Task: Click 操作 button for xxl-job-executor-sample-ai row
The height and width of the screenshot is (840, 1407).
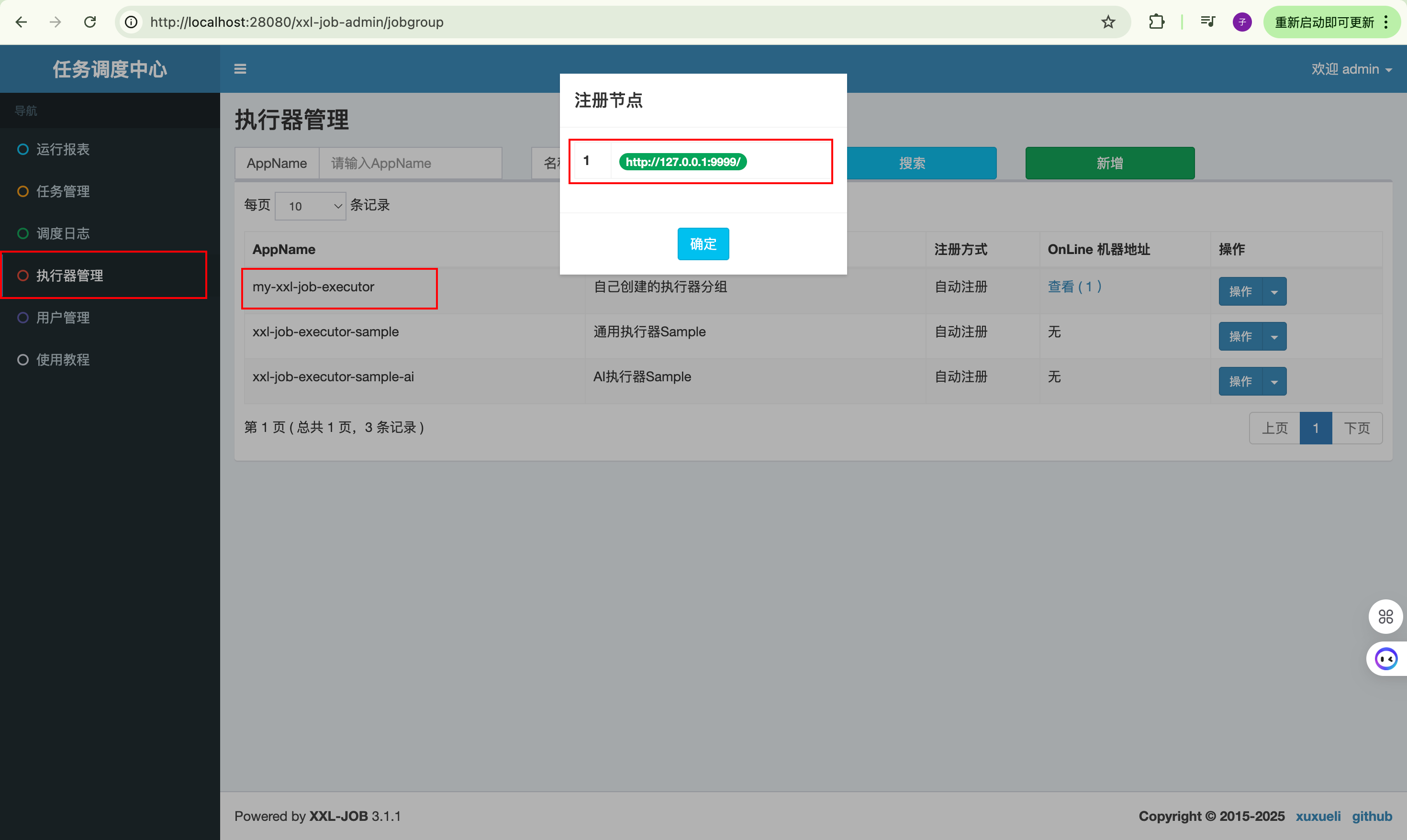Action: pos(1240,382)
